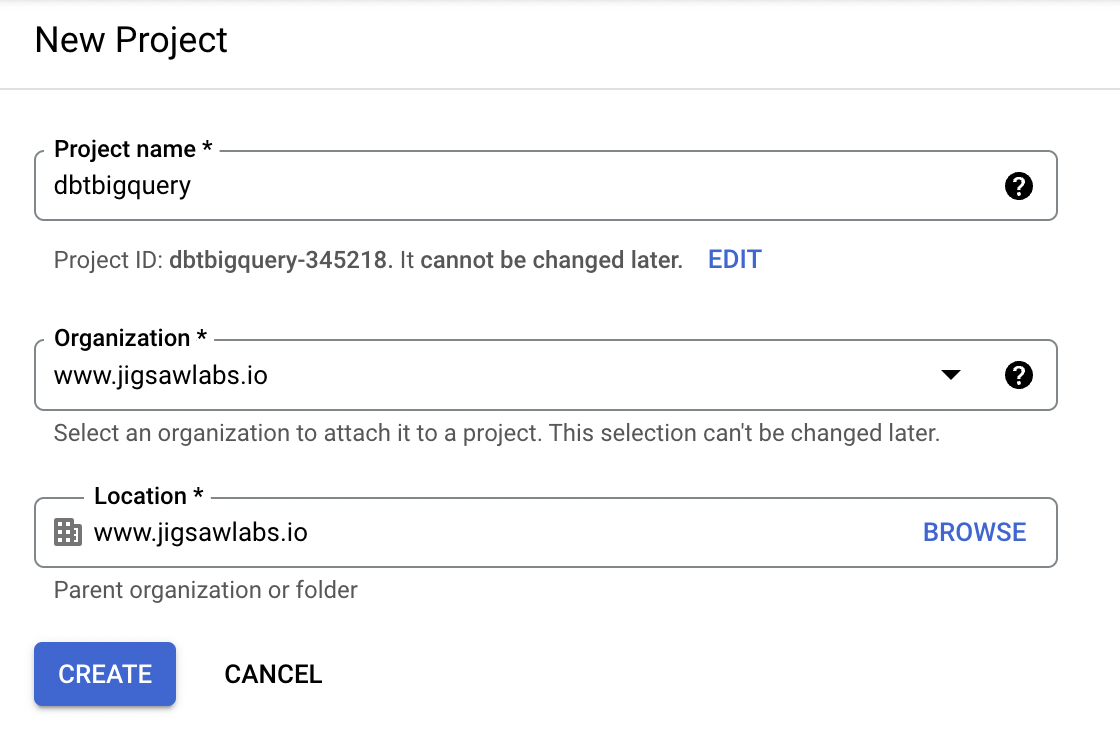Screen dimensions: 1120x730
Task: Click the Parent organization or folder hint
Action: click(206, 590)
